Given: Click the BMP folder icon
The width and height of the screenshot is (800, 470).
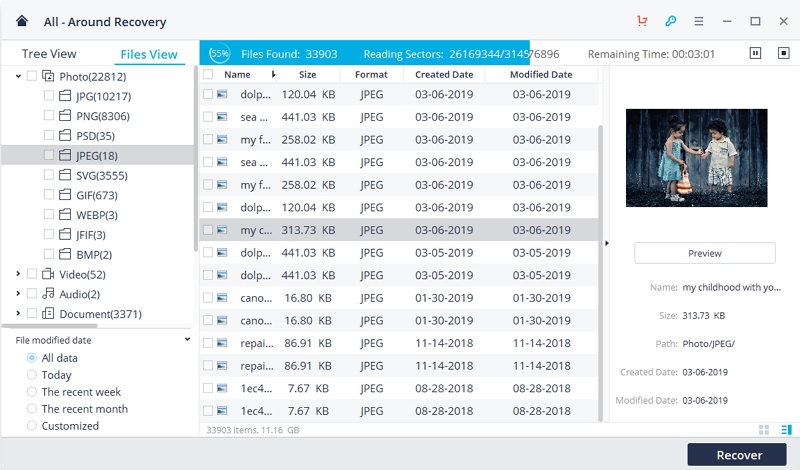Looking at the screenshot, I should point(65,254).
